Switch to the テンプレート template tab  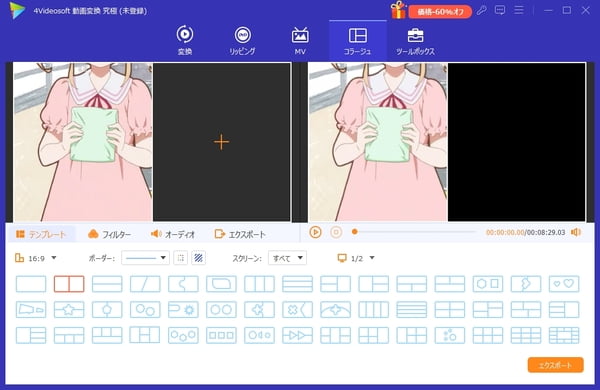coord(41,234)
